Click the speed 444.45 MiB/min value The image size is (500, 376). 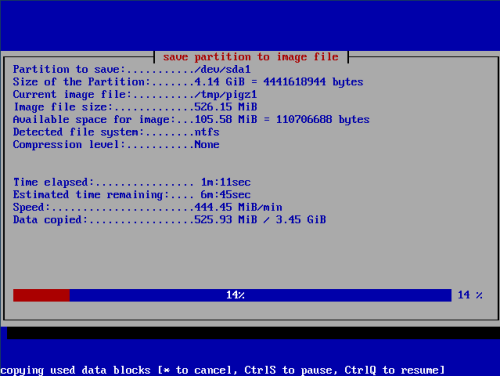(238, 207)
